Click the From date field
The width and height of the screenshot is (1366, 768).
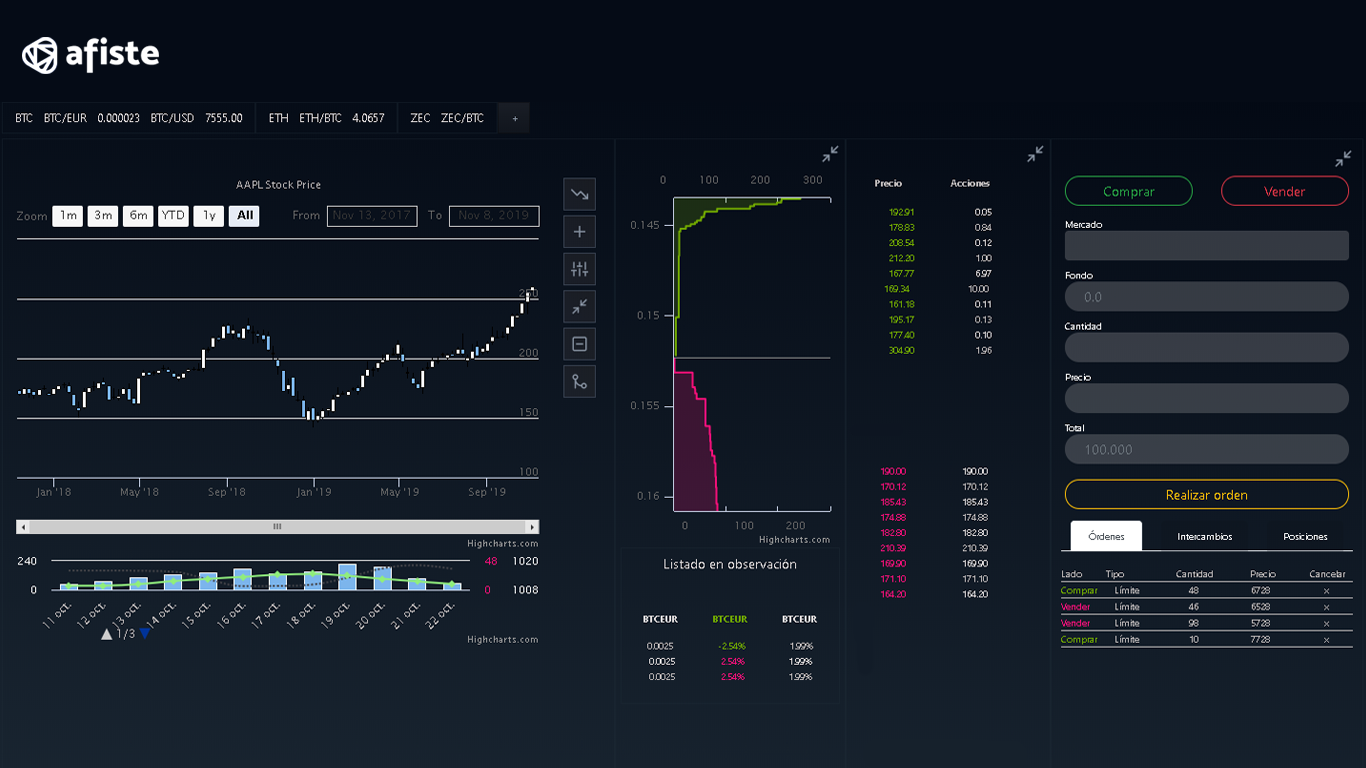372,216
